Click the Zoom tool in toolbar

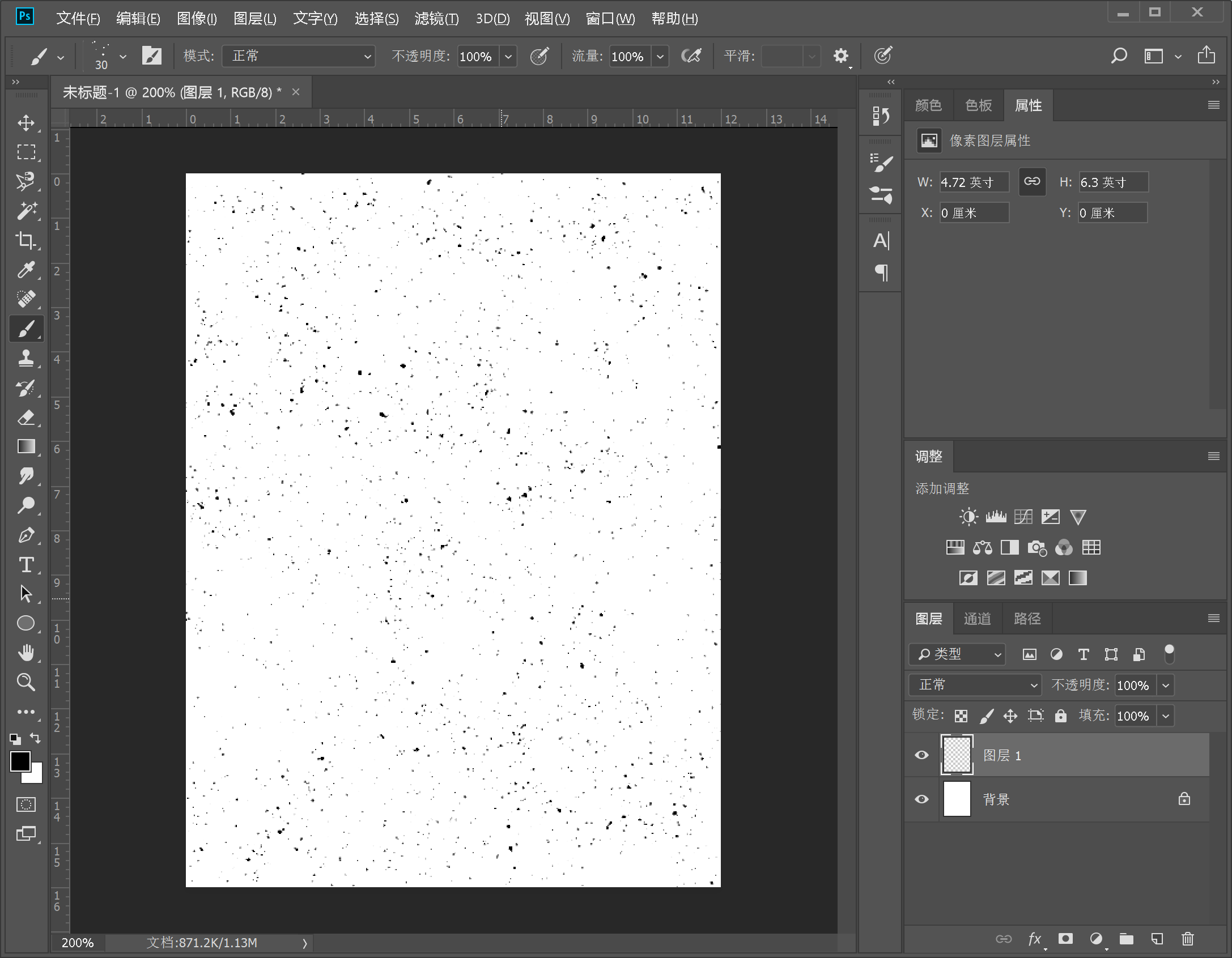26,682
